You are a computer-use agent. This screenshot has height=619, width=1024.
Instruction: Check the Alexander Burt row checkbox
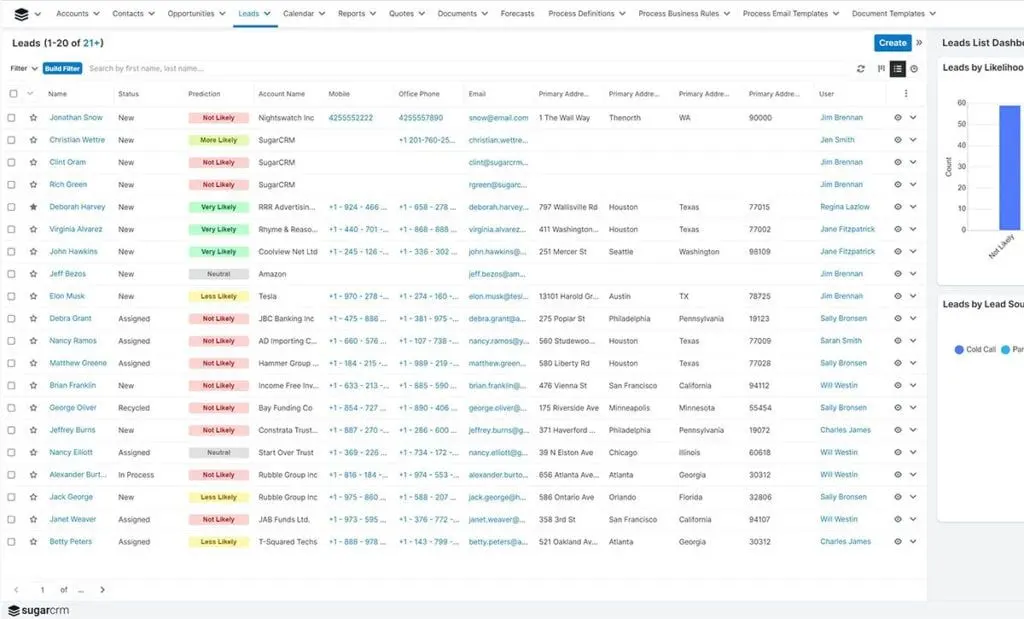point(11,475)
